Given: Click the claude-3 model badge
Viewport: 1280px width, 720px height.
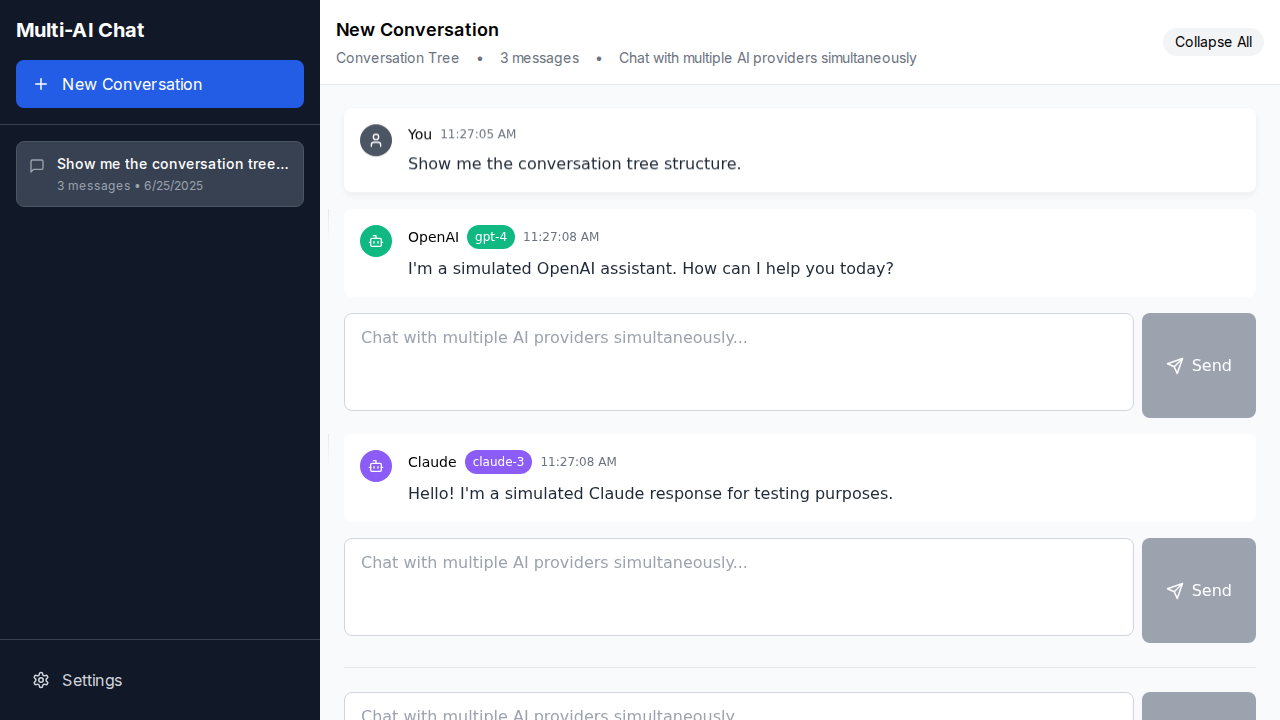Looking at the screenshot, I should click(x=498, y=462).
